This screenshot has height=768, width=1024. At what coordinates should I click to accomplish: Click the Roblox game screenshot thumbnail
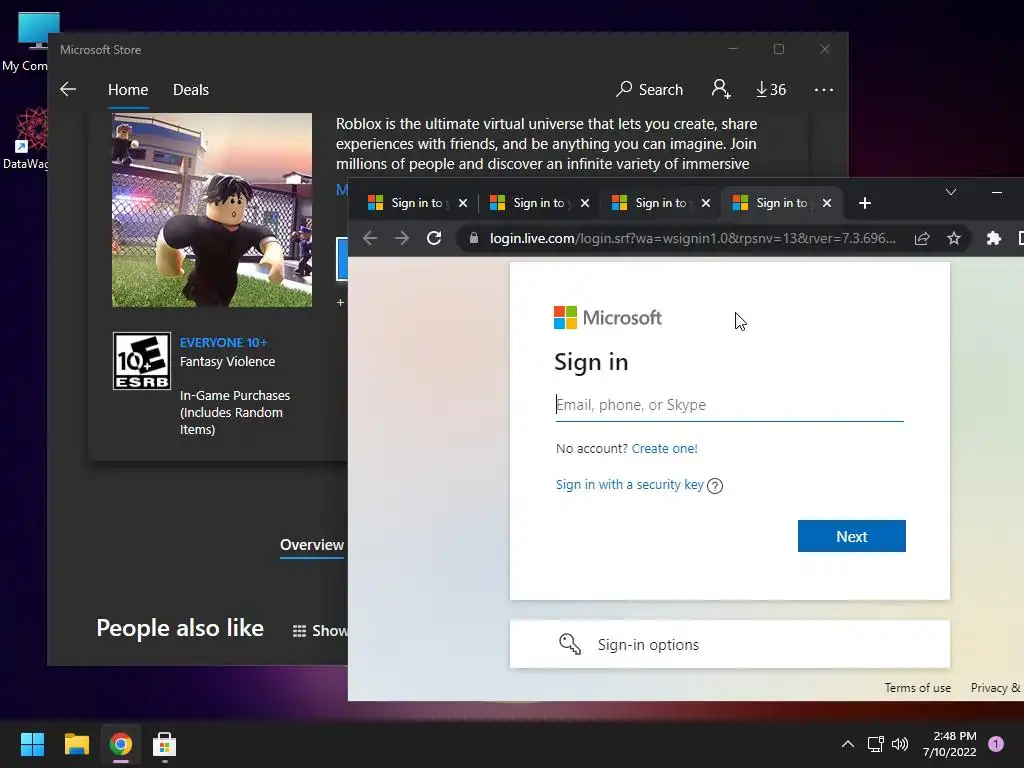point(212,210)
